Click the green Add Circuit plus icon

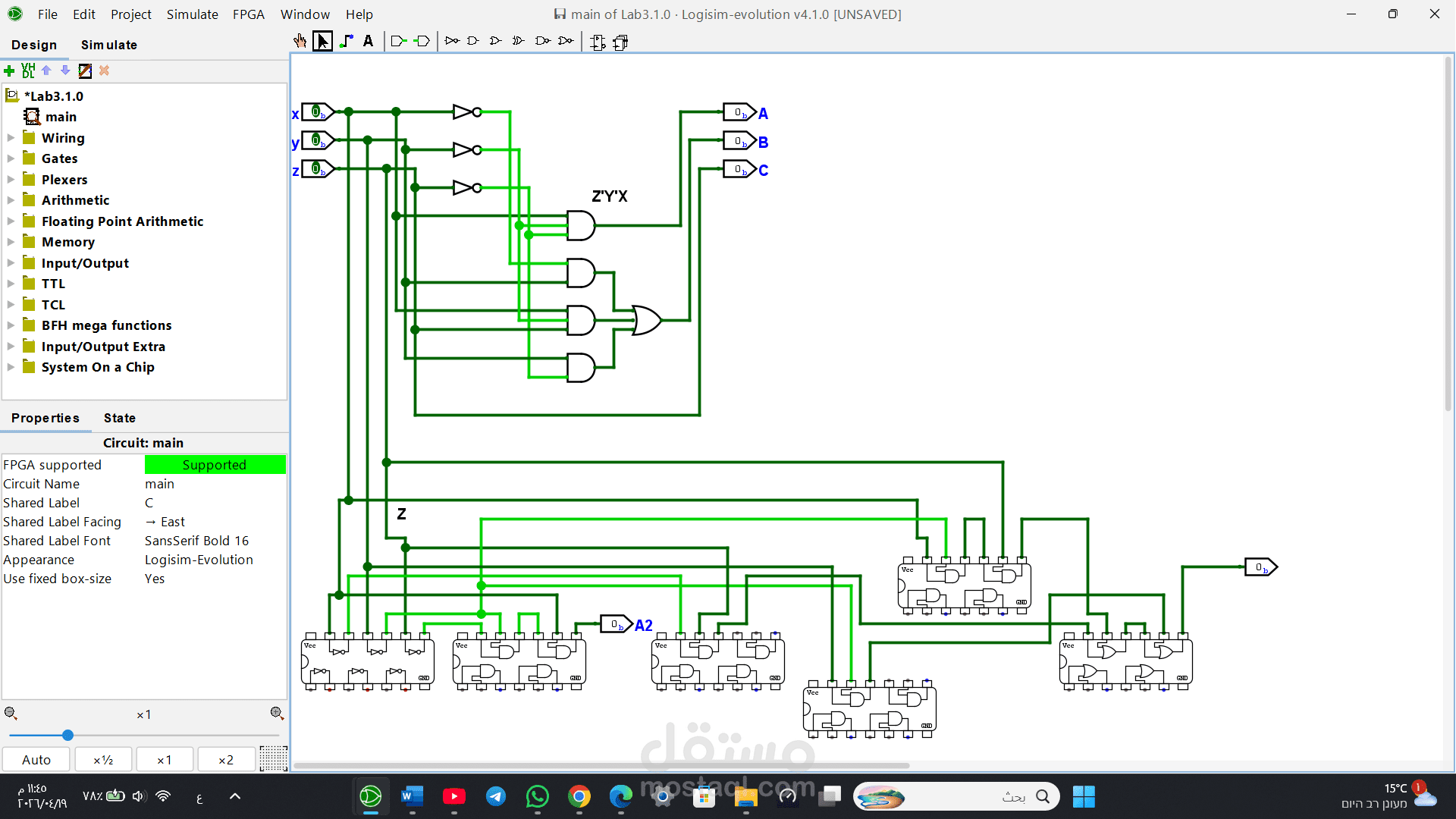(x=9, y=71)
